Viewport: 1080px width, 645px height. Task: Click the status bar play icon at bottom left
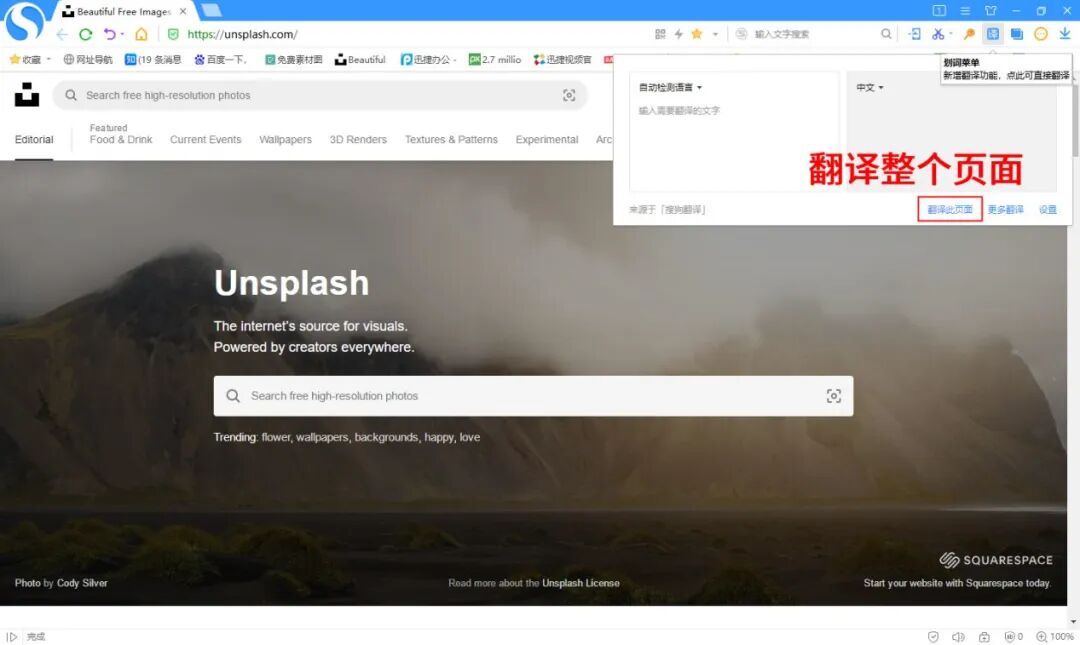[12, 637]
